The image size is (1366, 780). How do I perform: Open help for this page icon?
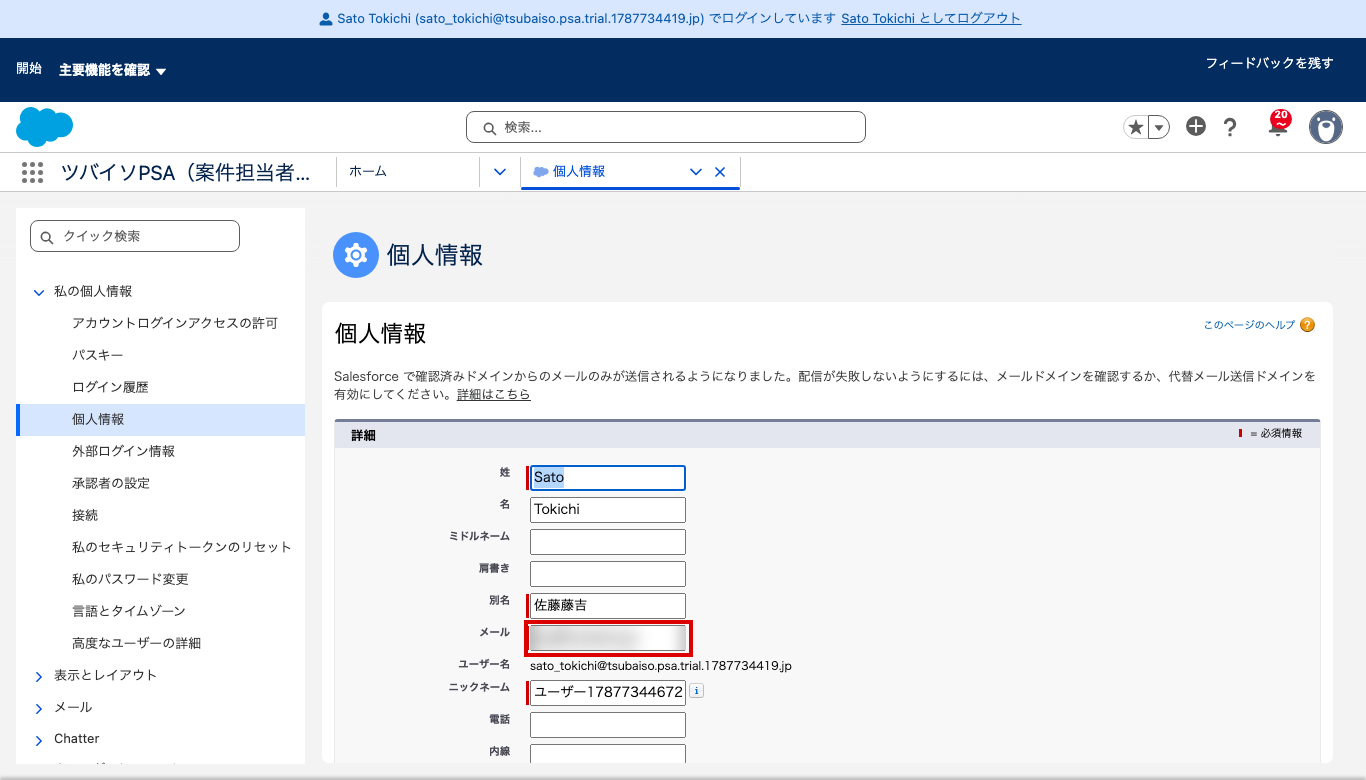pyautogui.click(x=1307, y=325)
